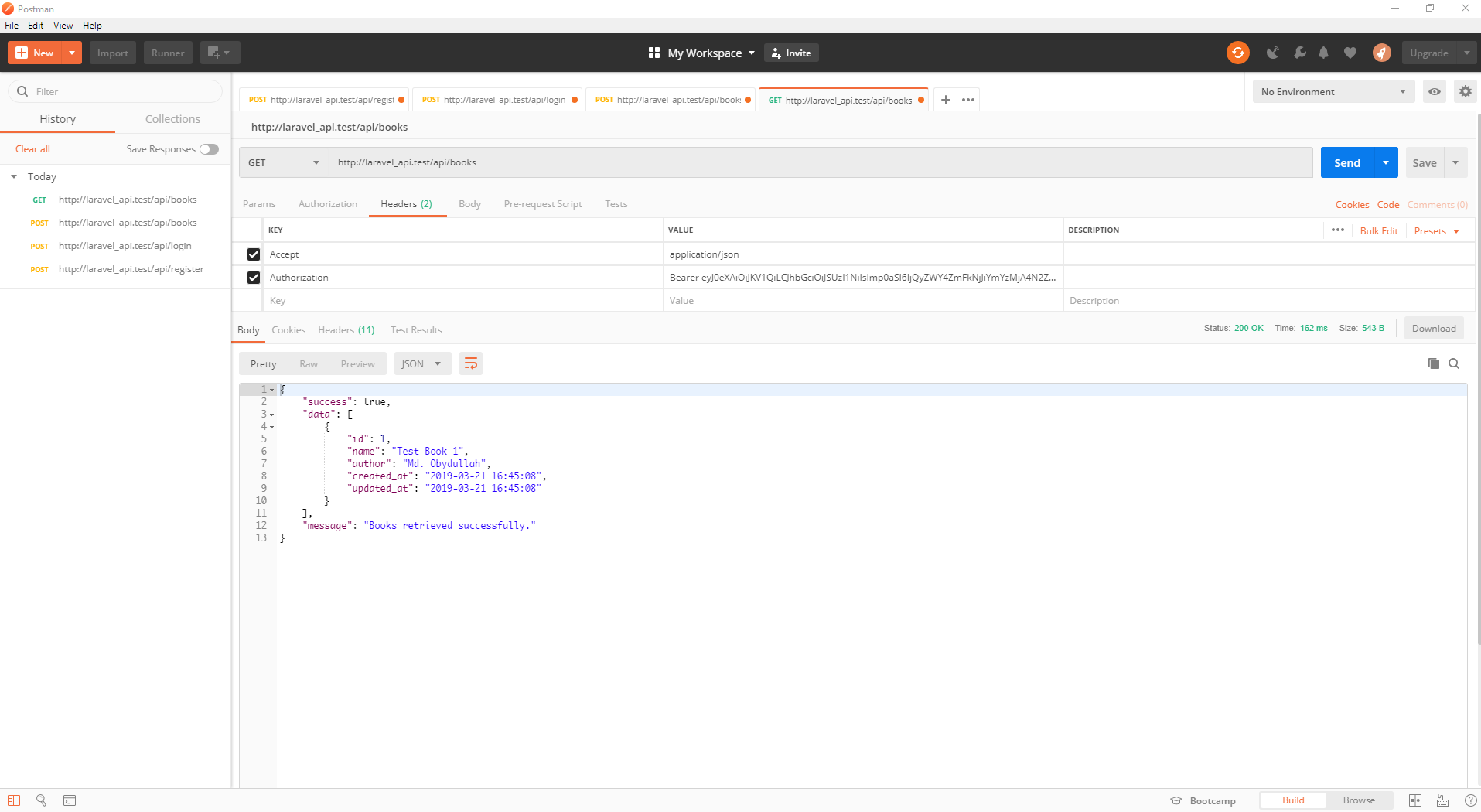Uncheck the Accept header checkbox

(x=253, y=254)
